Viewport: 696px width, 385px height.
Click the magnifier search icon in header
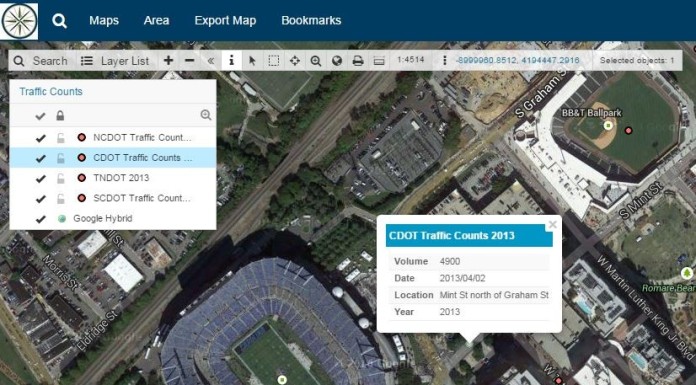tap(59, 20)
